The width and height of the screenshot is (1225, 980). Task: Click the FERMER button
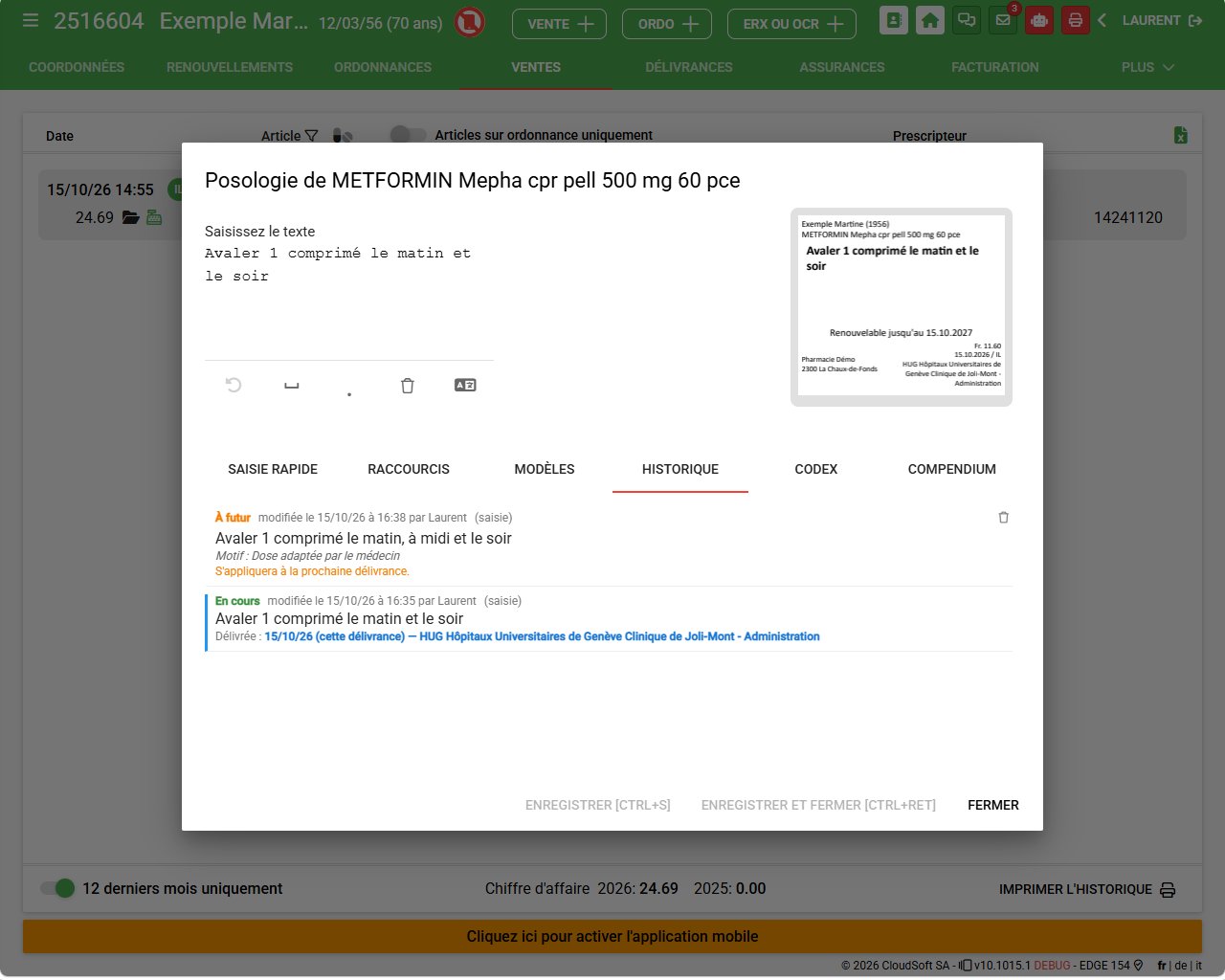993,805
